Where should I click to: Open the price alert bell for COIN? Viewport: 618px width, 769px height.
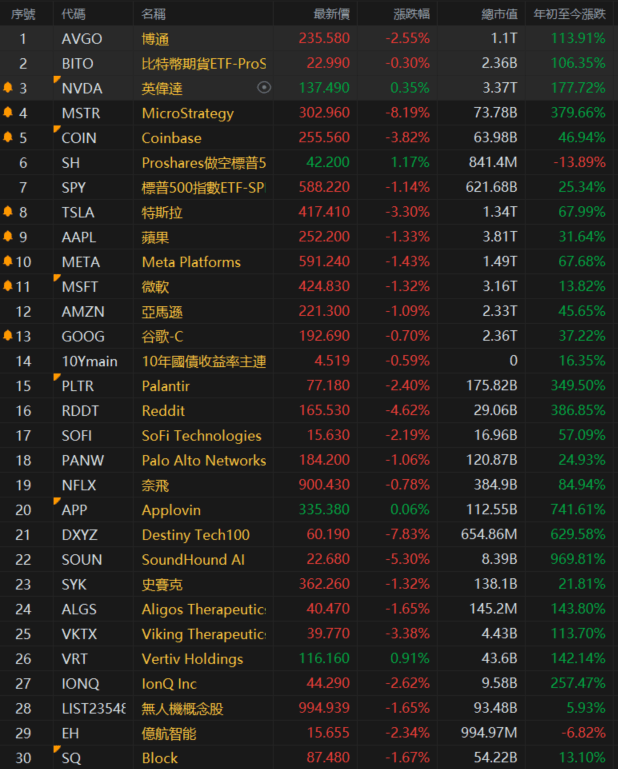[9, 138]
